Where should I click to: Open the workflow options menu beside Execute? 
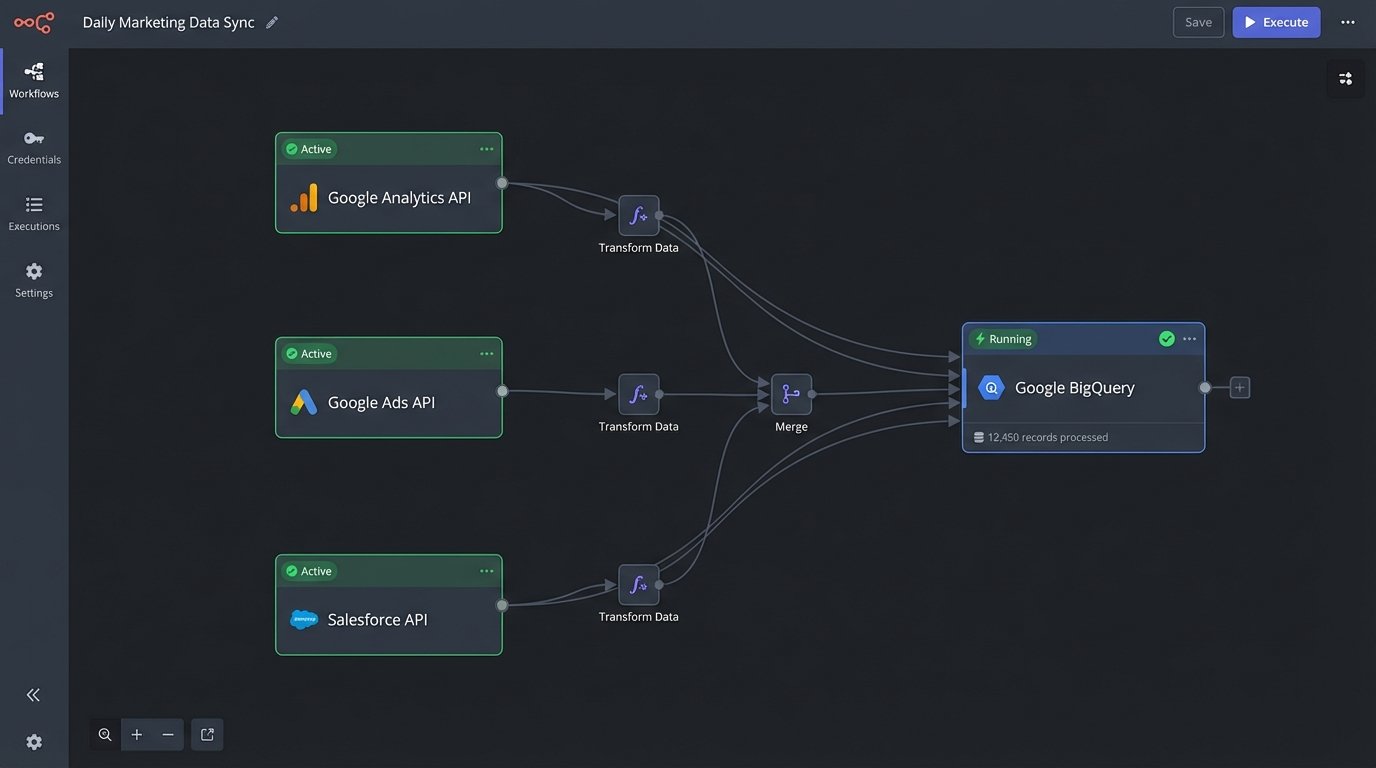pos(1347,21)
